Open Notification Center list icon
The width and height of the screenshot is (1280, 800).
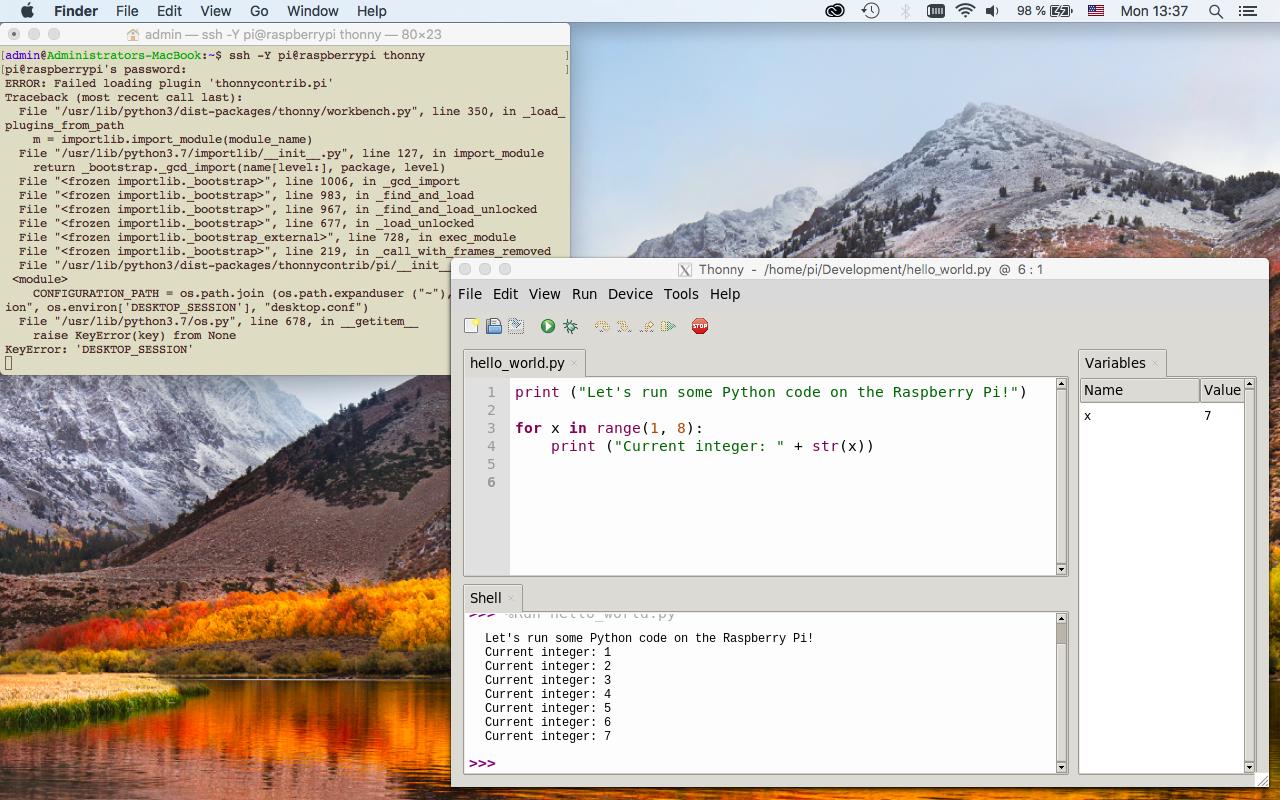1248,11
